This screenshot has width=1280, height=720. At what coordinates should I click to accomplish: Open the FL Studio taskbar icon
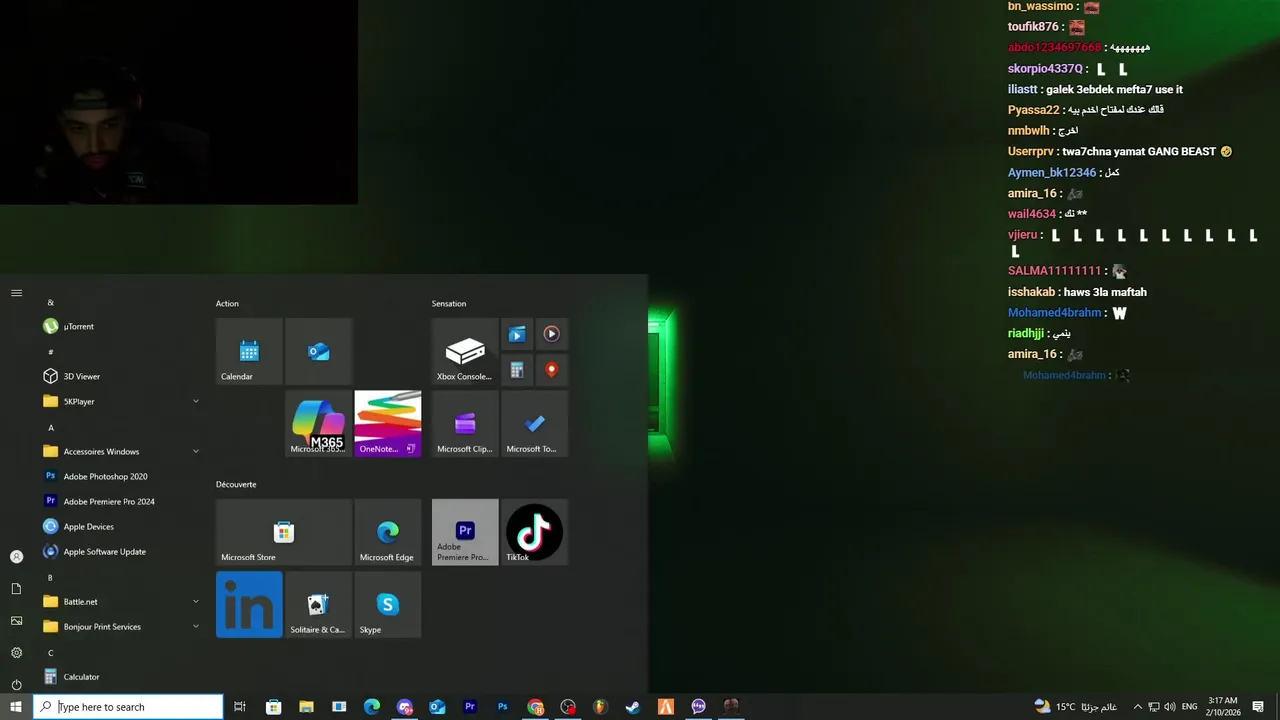tap(600, 707)
